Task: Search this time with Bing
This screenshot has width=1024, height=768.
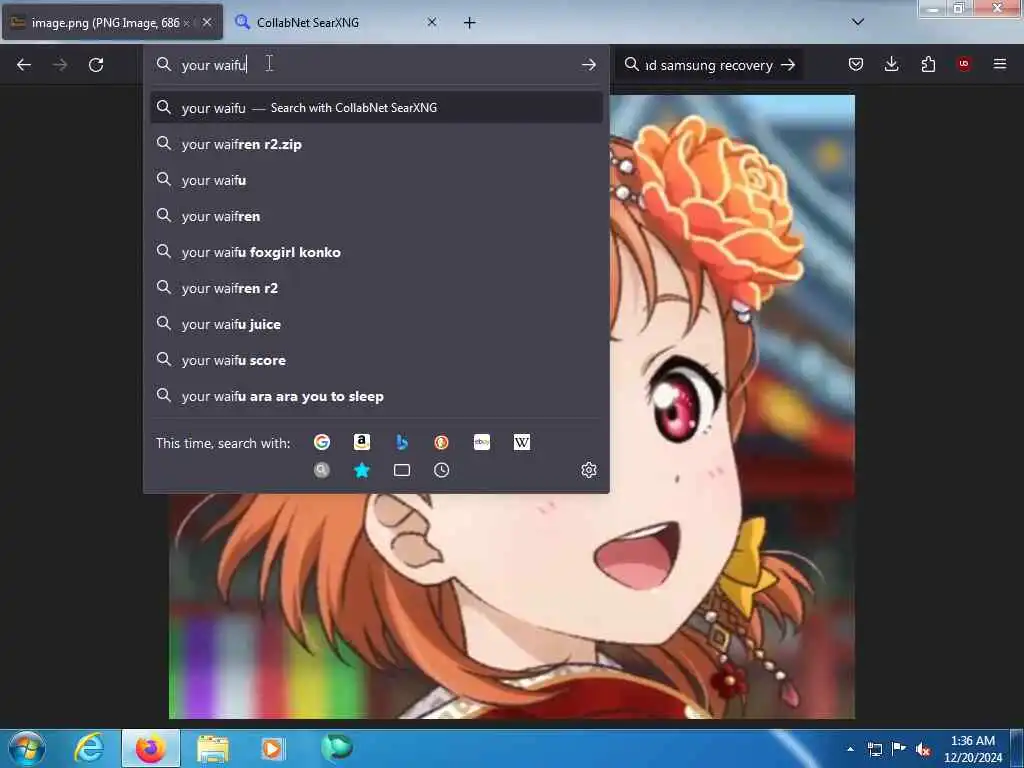Action: pyautogui.click(x=402, y=442)
